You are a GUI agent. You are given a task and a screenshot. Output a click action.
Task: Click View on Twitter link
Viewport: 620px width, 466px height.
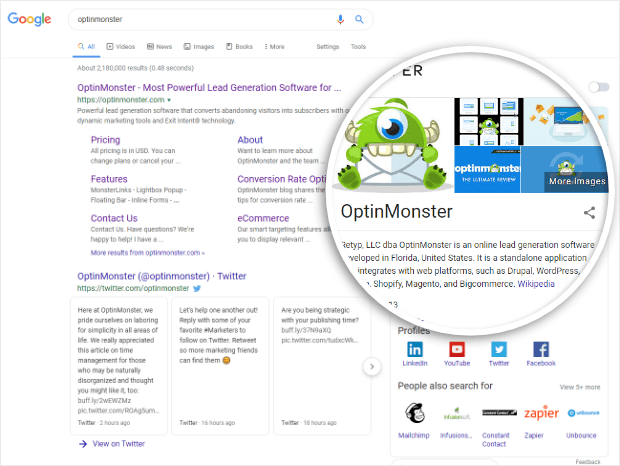(119, 444)
